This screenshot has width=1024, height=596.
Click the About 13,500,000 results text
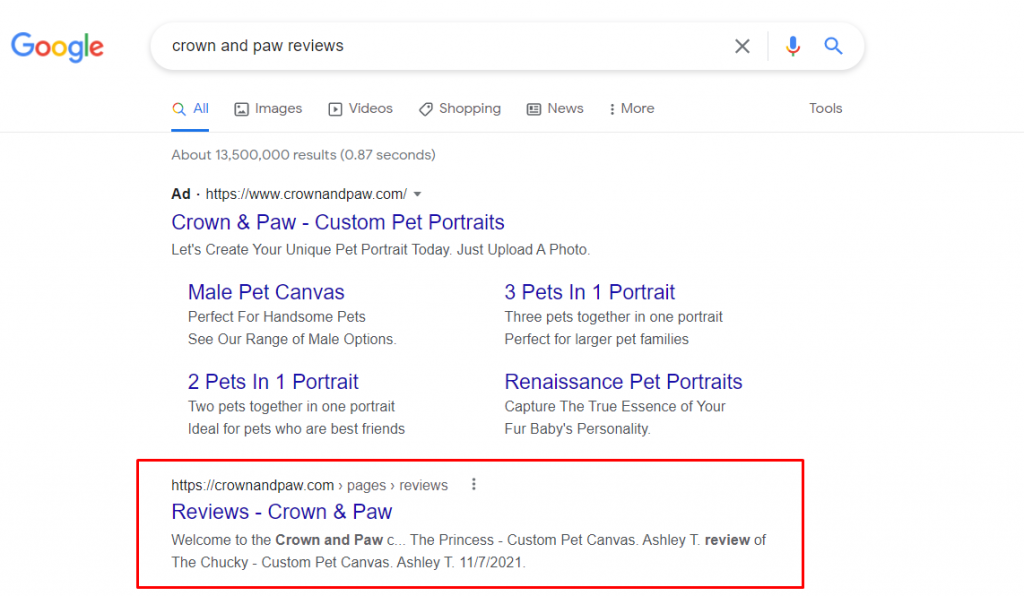tap(304, 155)
